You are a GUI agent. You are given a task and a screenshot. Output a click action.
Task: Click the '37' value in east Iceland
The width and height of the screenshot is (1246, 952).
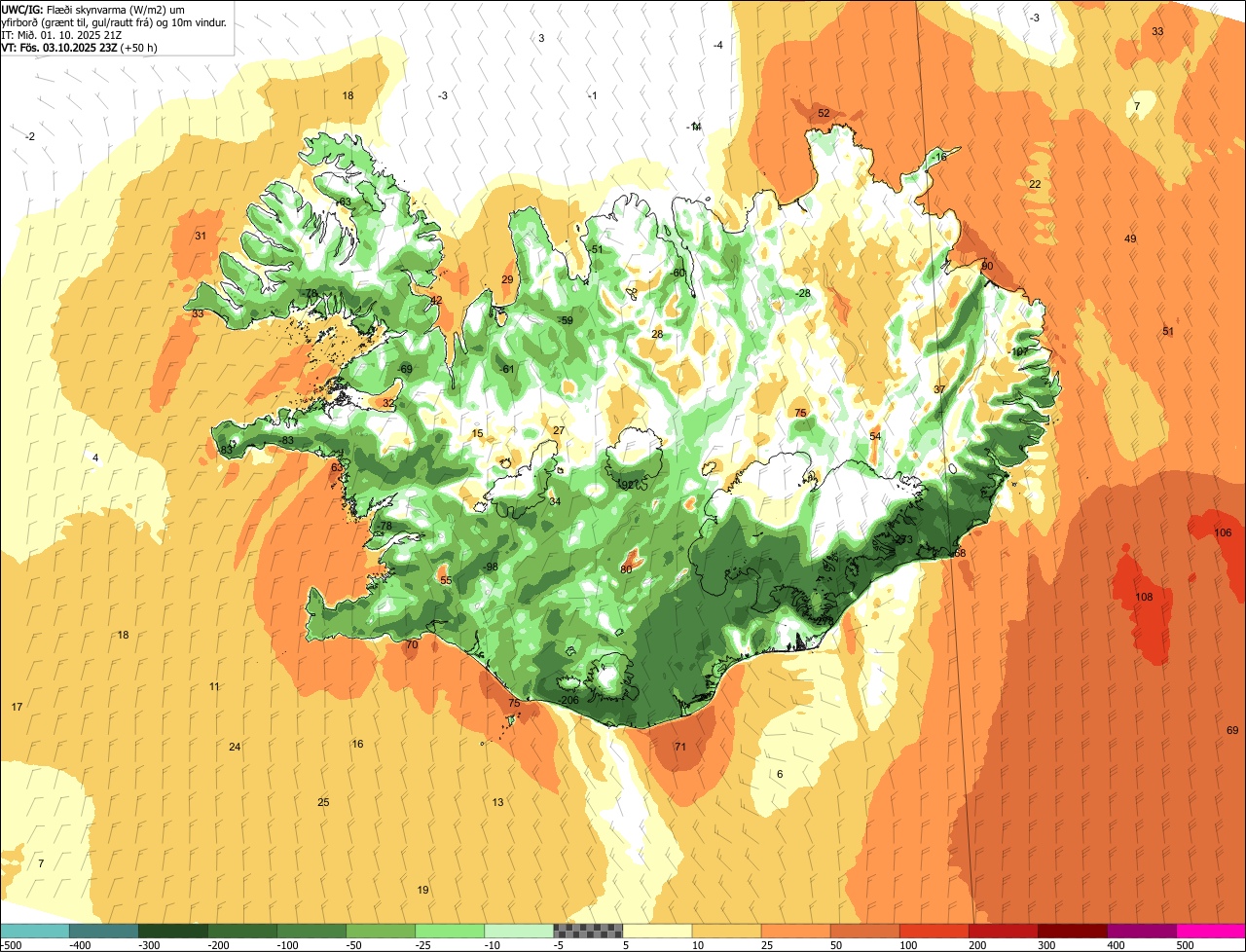point(939,389)
